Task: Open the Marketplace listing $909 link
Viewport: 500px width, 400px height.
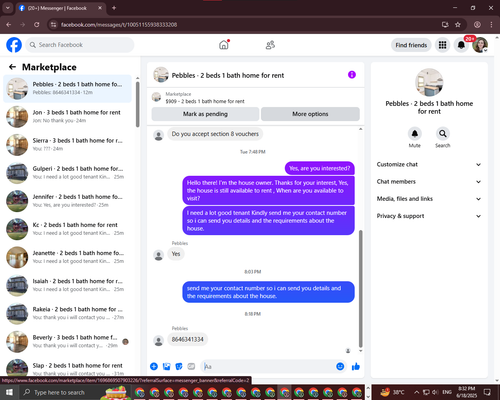Action: click(x=205, y=101)
